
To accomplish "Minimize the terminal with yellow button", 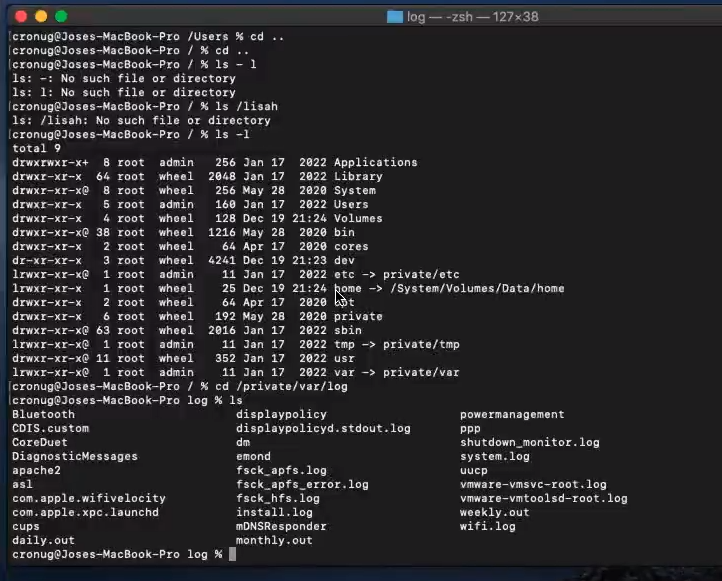I will click(x=41, y=17).
